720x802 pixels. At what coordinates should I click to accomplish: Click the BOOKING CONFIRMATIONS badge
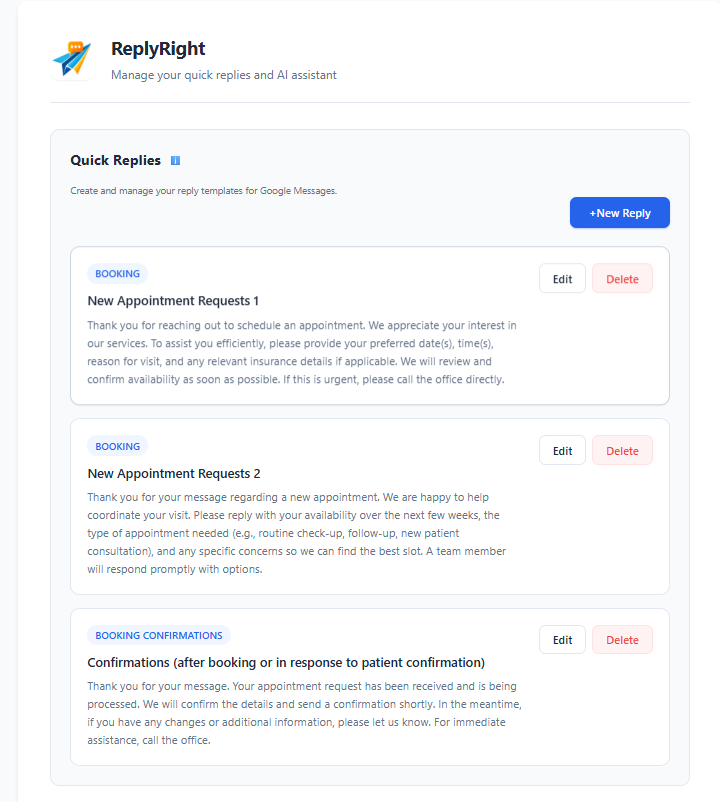coord(158,635)
